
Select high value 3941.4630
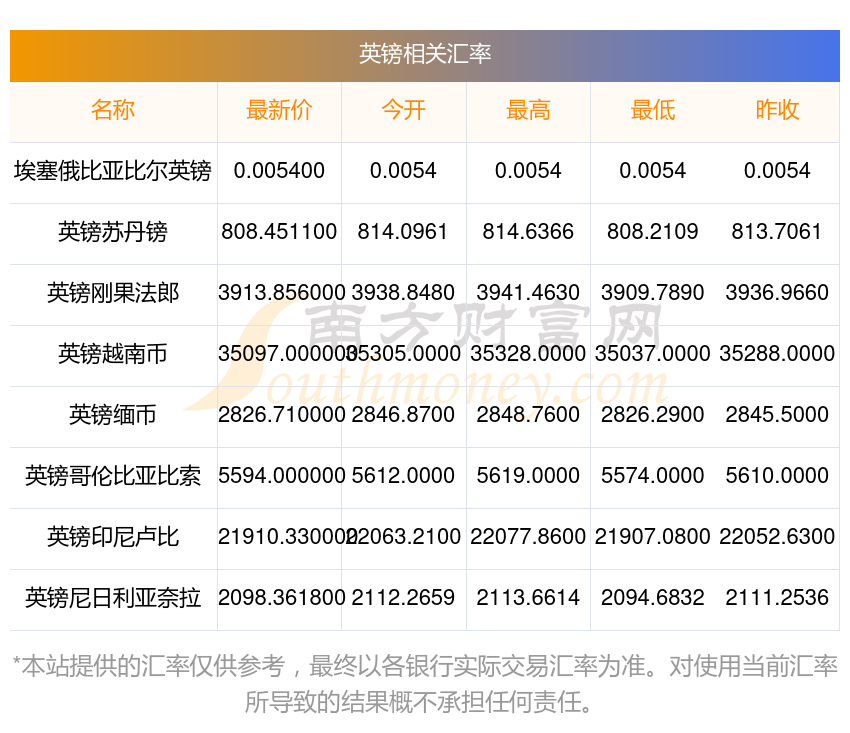tap(528, 293)
